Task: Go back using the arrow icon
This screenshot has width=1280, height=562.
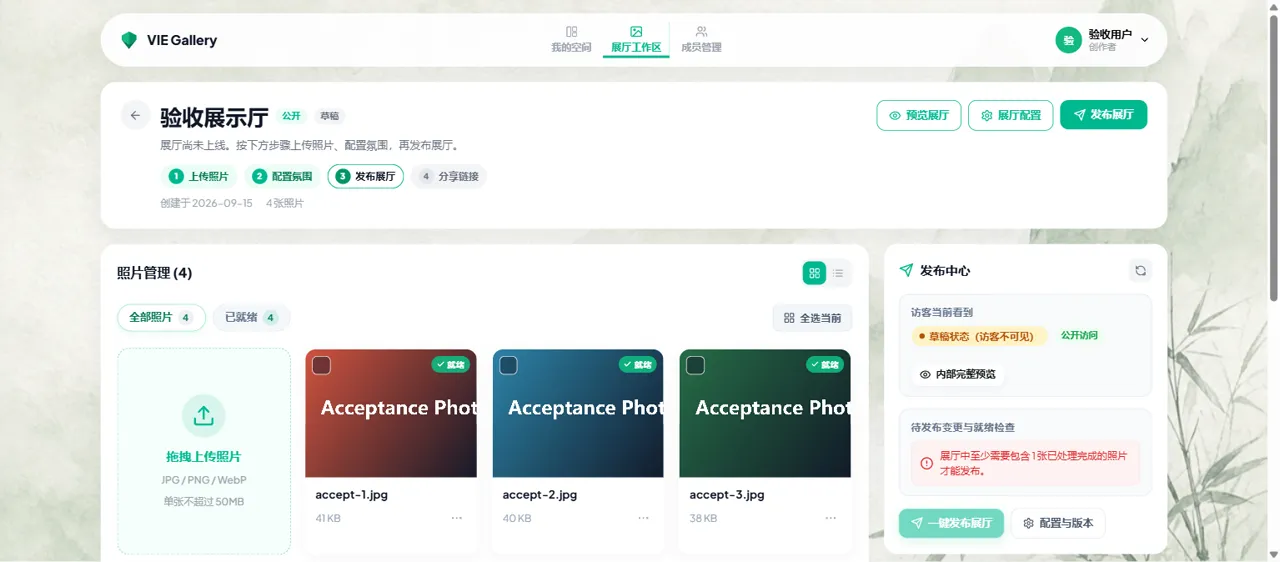Action: click(136, 115)
